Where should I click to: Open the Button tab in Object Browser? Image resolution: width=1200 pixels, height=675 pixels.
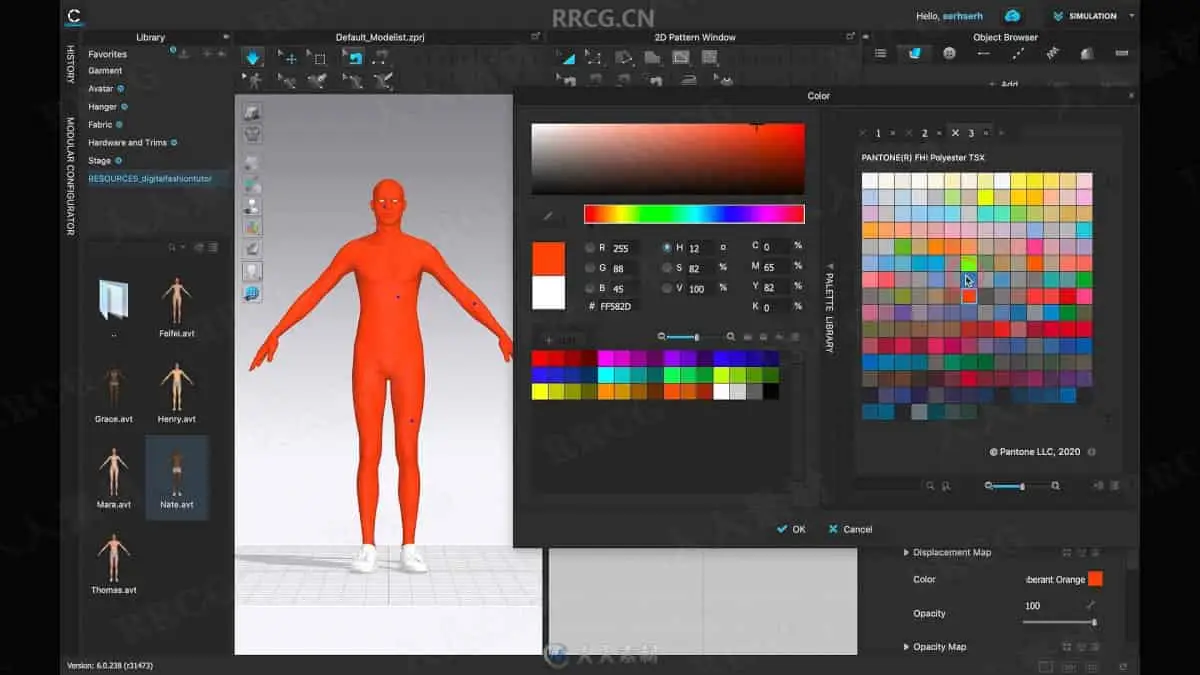[x=949, y=54]
